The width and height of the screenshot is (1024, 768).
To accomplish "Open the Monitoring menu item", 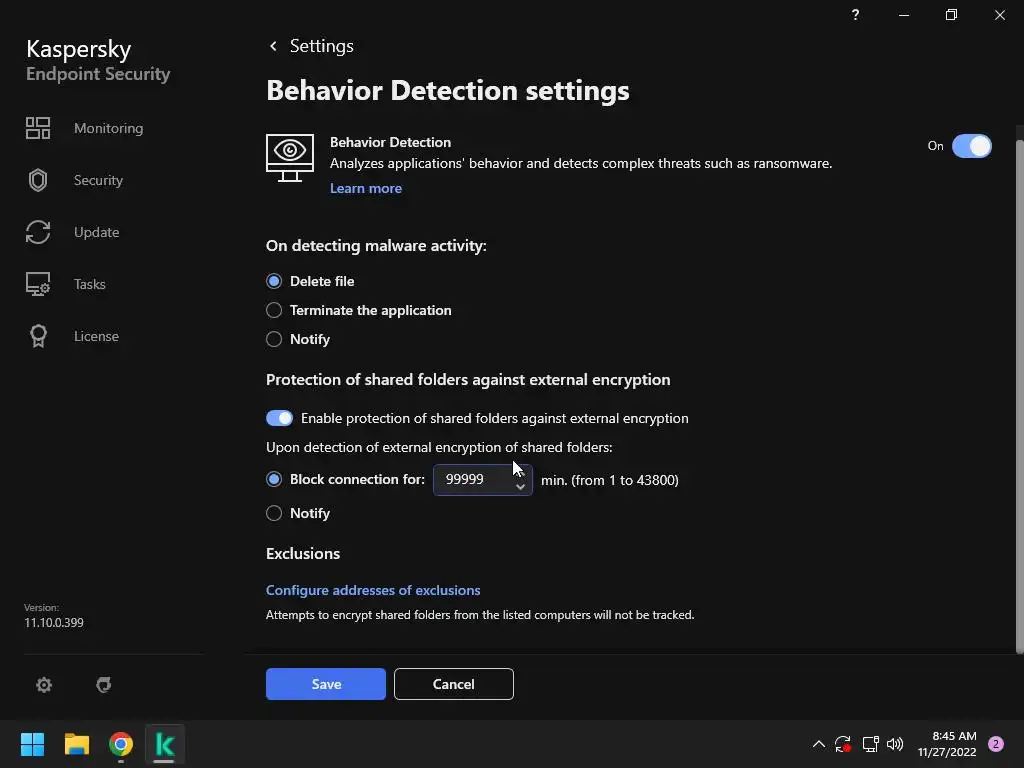I will [108, 128].
